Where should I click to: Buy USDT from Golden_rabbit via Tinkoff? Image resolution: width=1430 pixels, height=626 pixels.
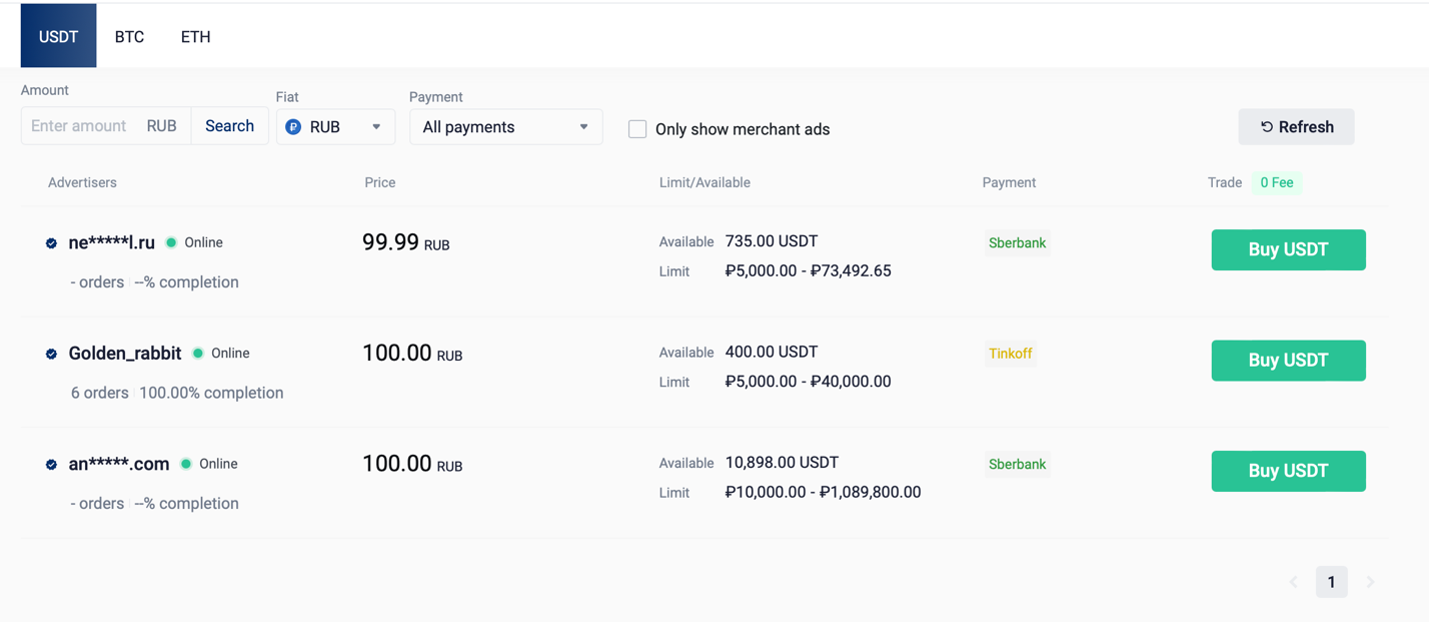1288,360
